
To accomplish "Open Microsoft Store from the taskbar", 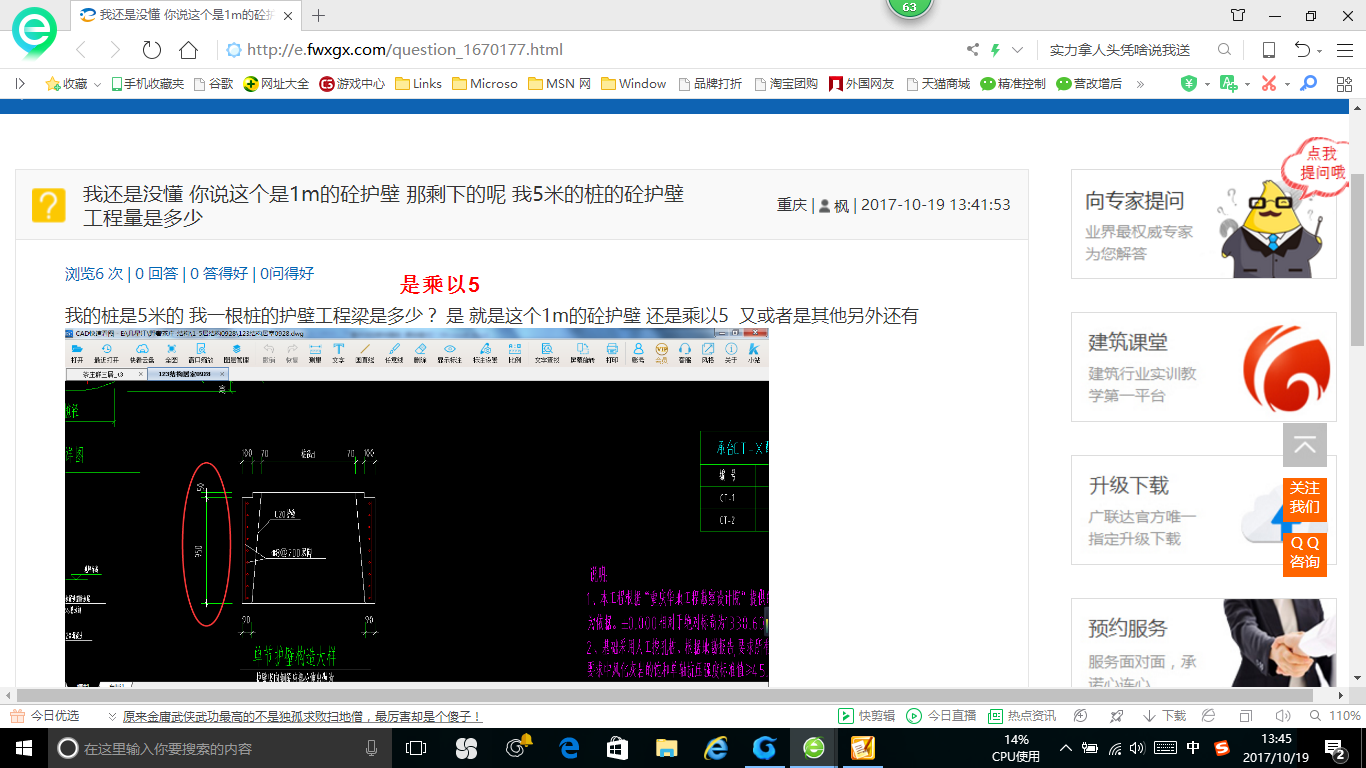I will pos(617,748).
